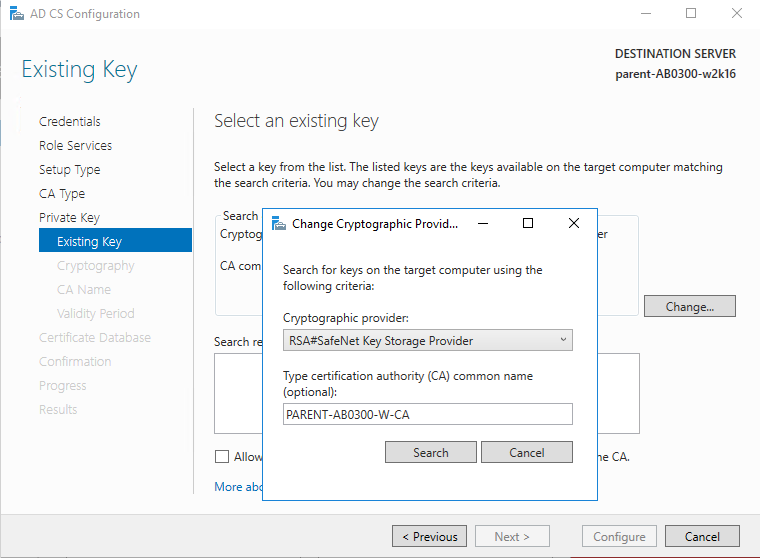
Task: Select the Results step
Action: point(58,410)
